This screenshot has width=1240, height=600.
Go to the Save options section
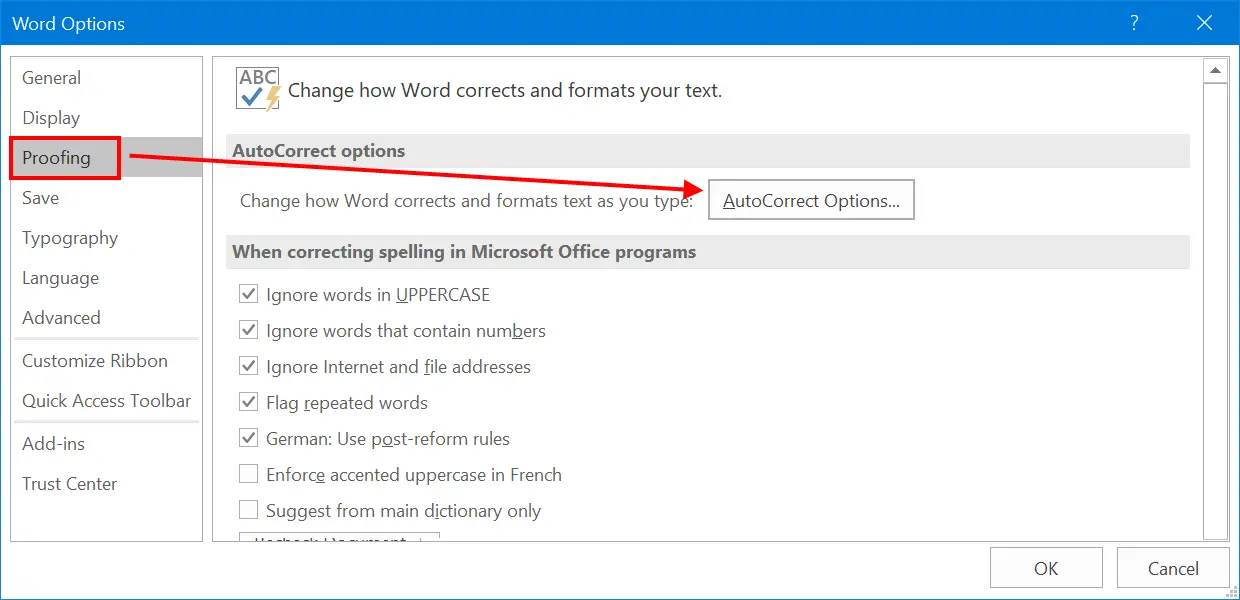pyautogui.click(x=40, y=197)
